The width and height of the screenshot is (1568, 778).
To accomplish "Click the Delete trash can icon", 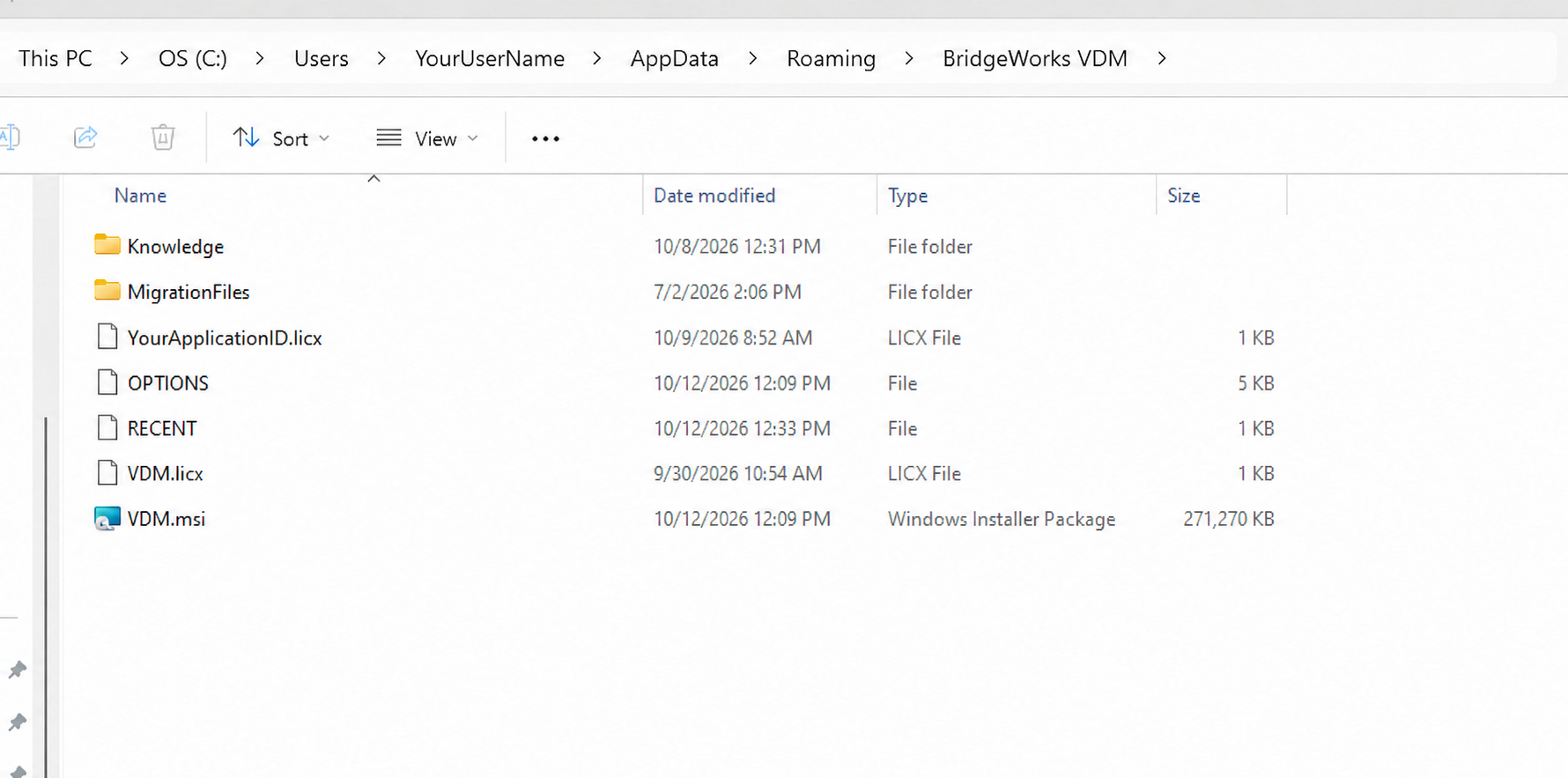I will (x=163, y=137).
